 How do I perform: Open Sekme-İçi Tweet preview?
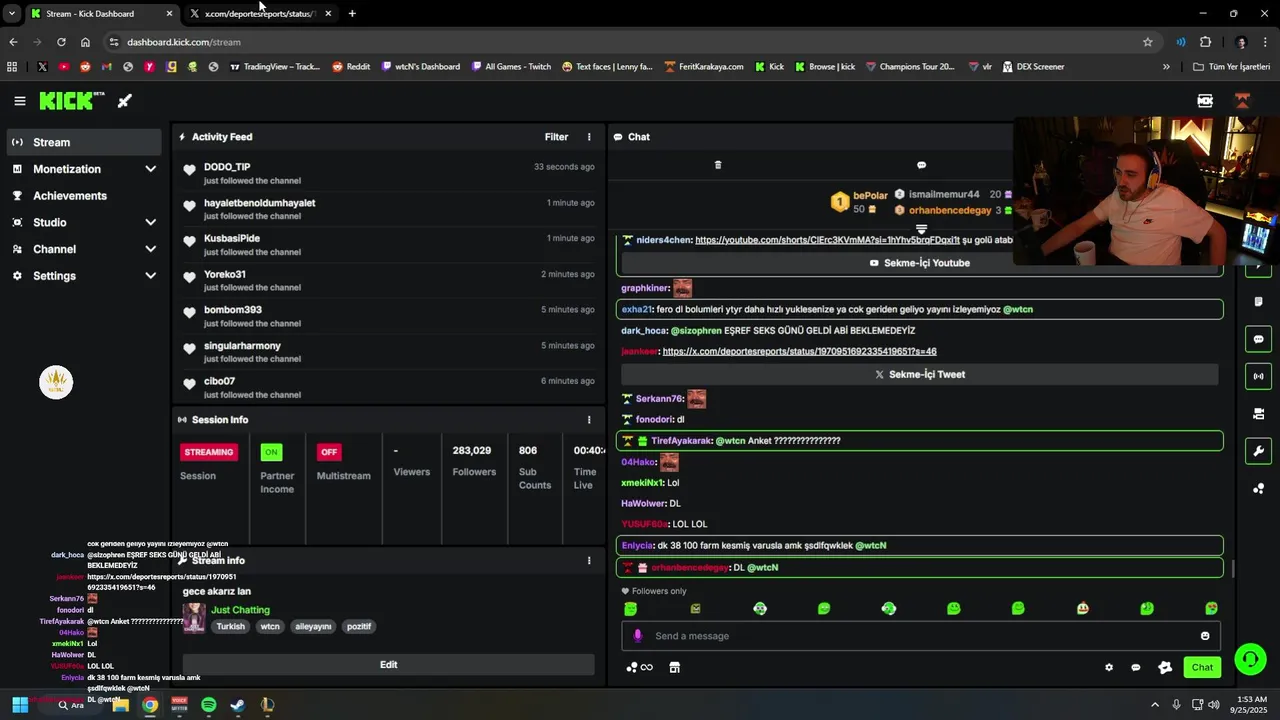coord(920,374)
